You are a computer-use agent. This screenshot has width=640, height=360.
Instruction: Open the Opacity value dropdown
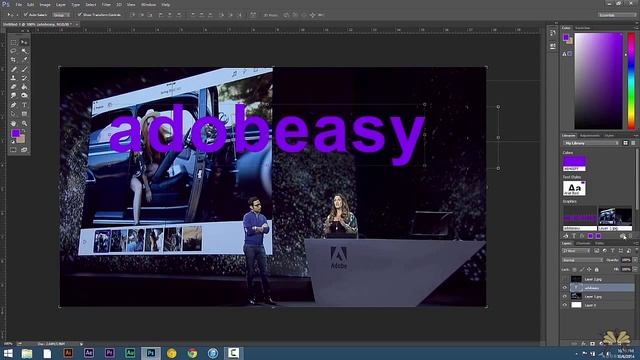635,260
